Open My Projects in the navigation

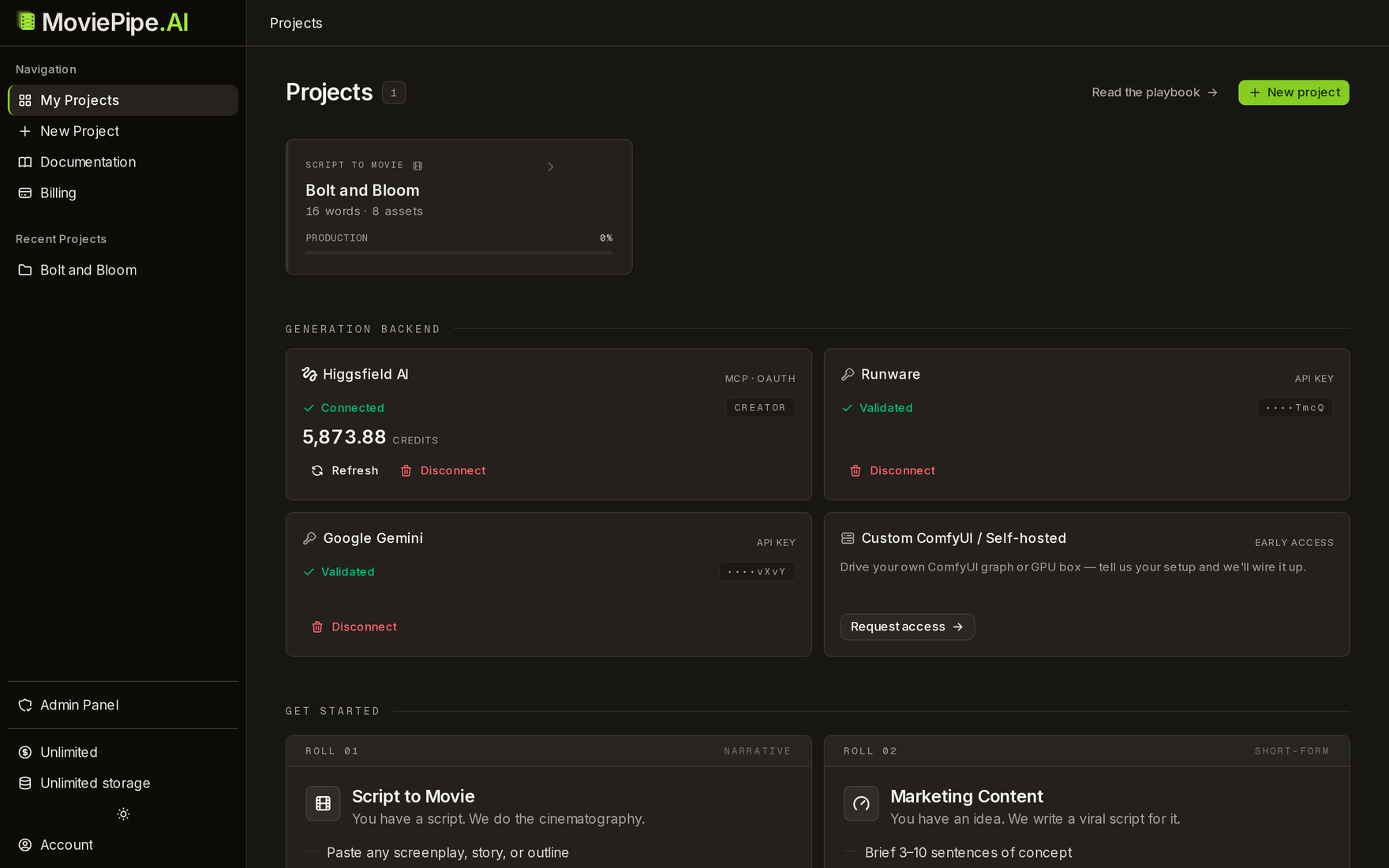tap(123, 100)
